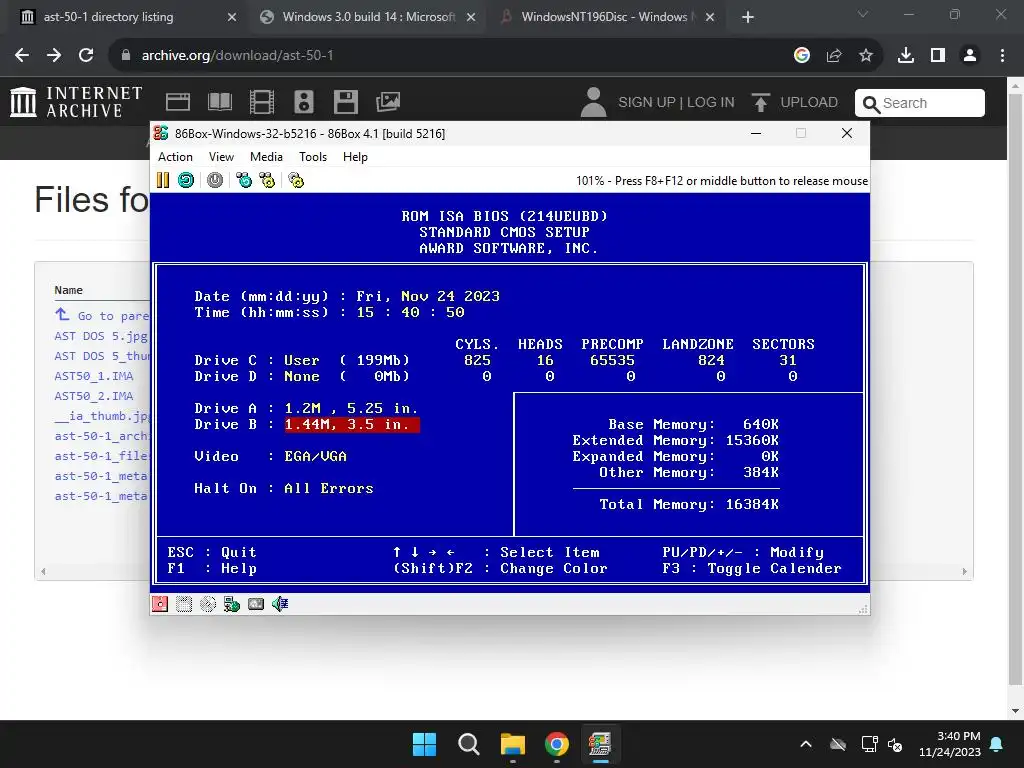Screen dimensions: 1024x768
Task: Click the Go to parent directory link
Action: [x=102, y=315]
